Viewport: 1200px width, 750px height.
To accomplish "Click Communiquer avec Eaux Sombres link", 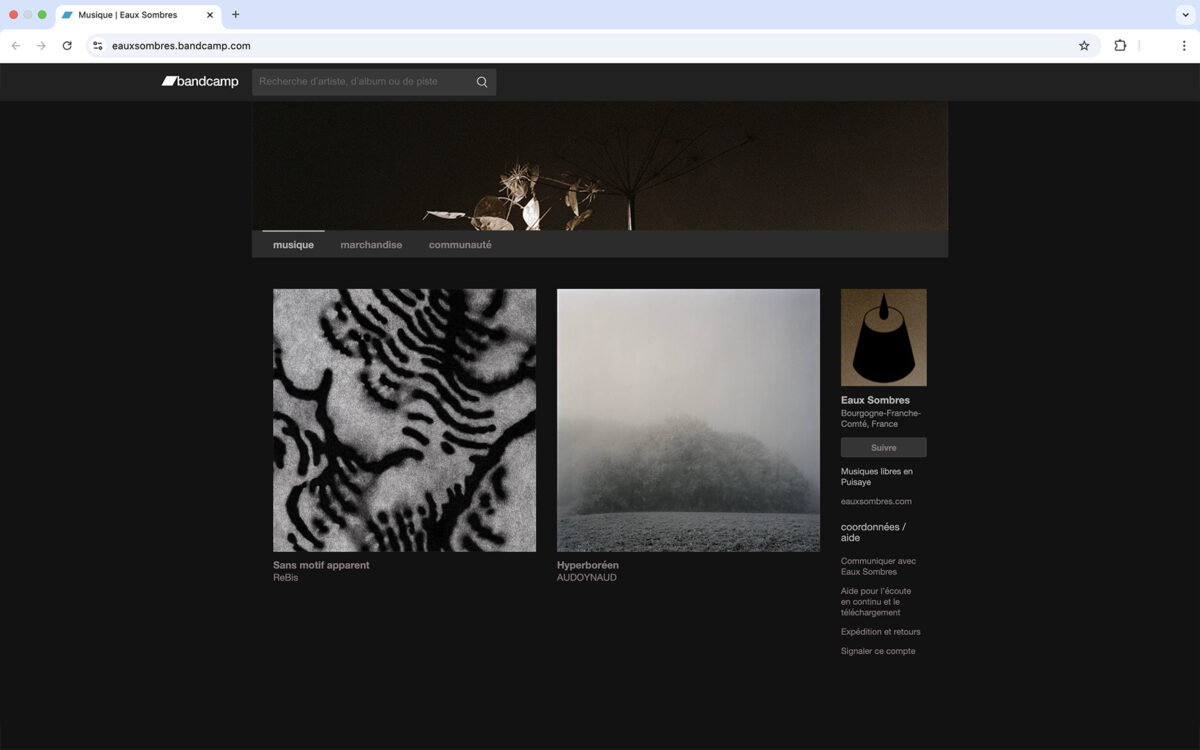I will [x=878, y=566].
